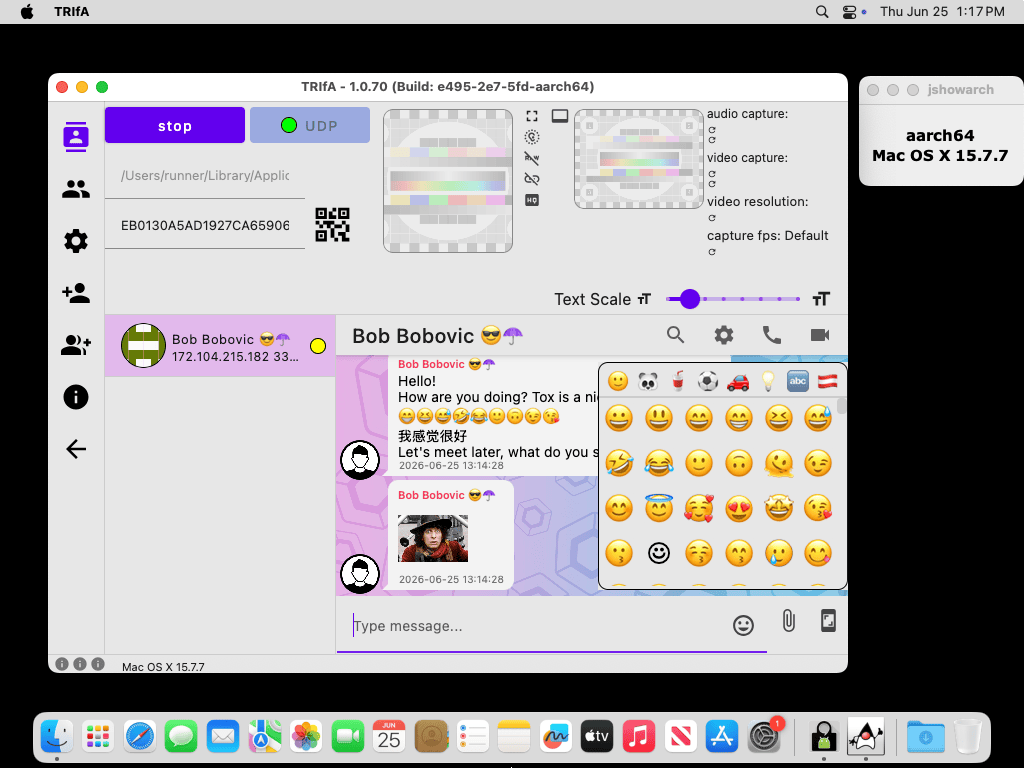Insert the heart eyes emoji

tap(739, 508)
